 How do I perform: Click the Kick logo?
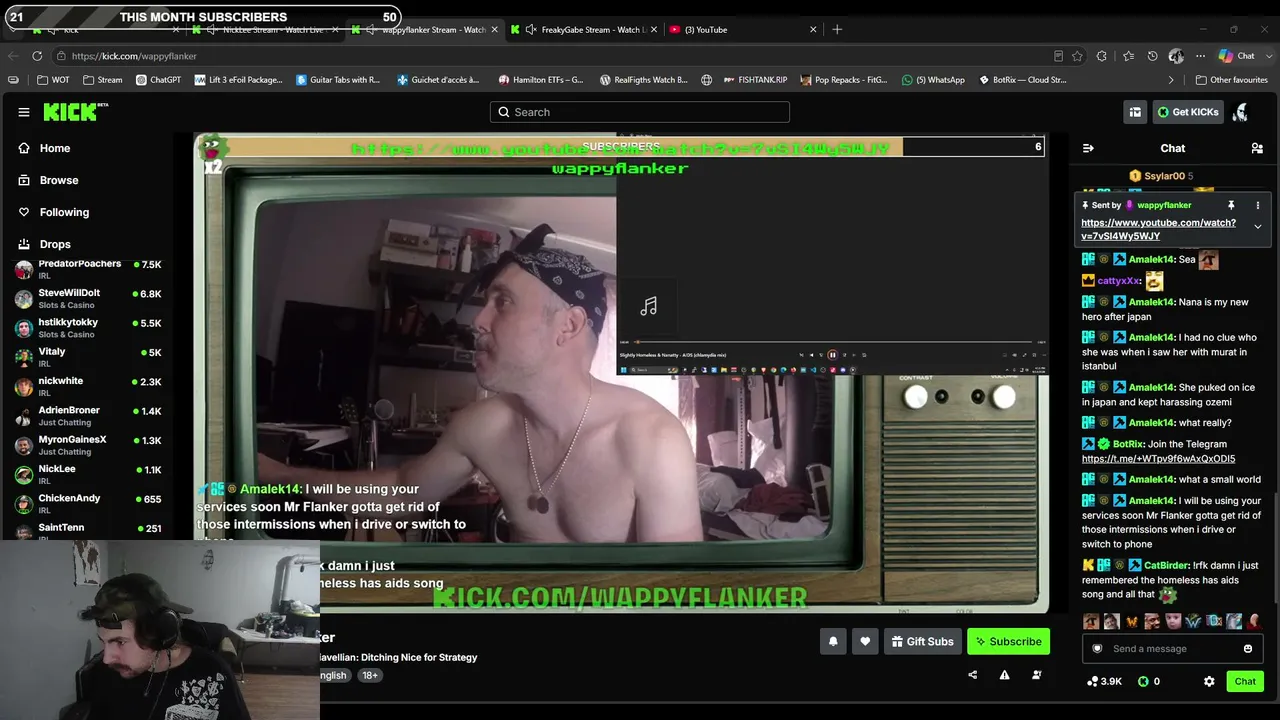(76, 112)
